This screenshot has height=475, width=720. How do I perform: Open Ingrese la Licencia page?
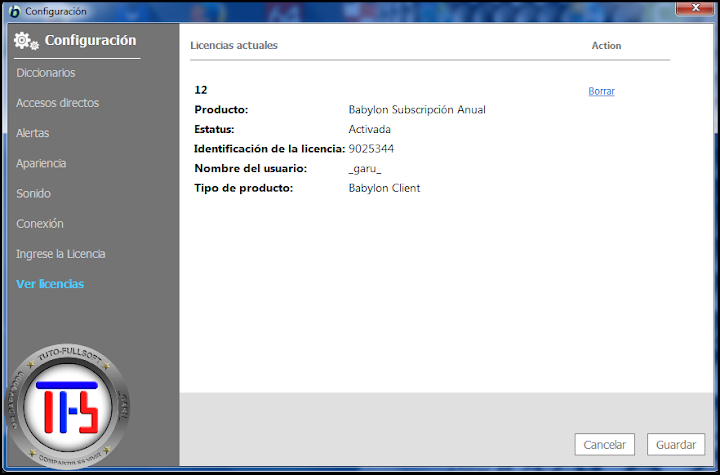(x=61, y=254)
